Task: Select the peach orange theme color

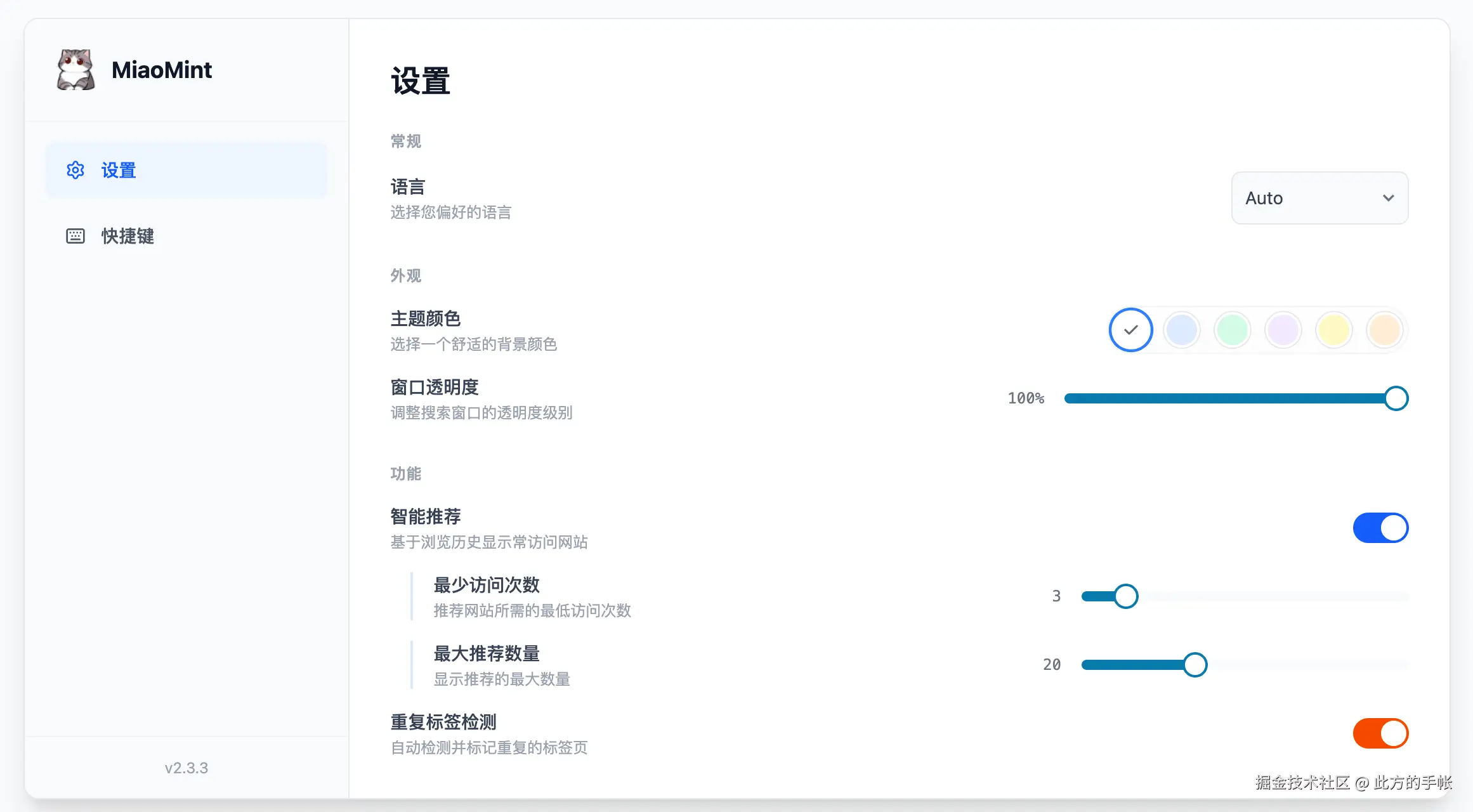Action: [x=1384, y=330]
